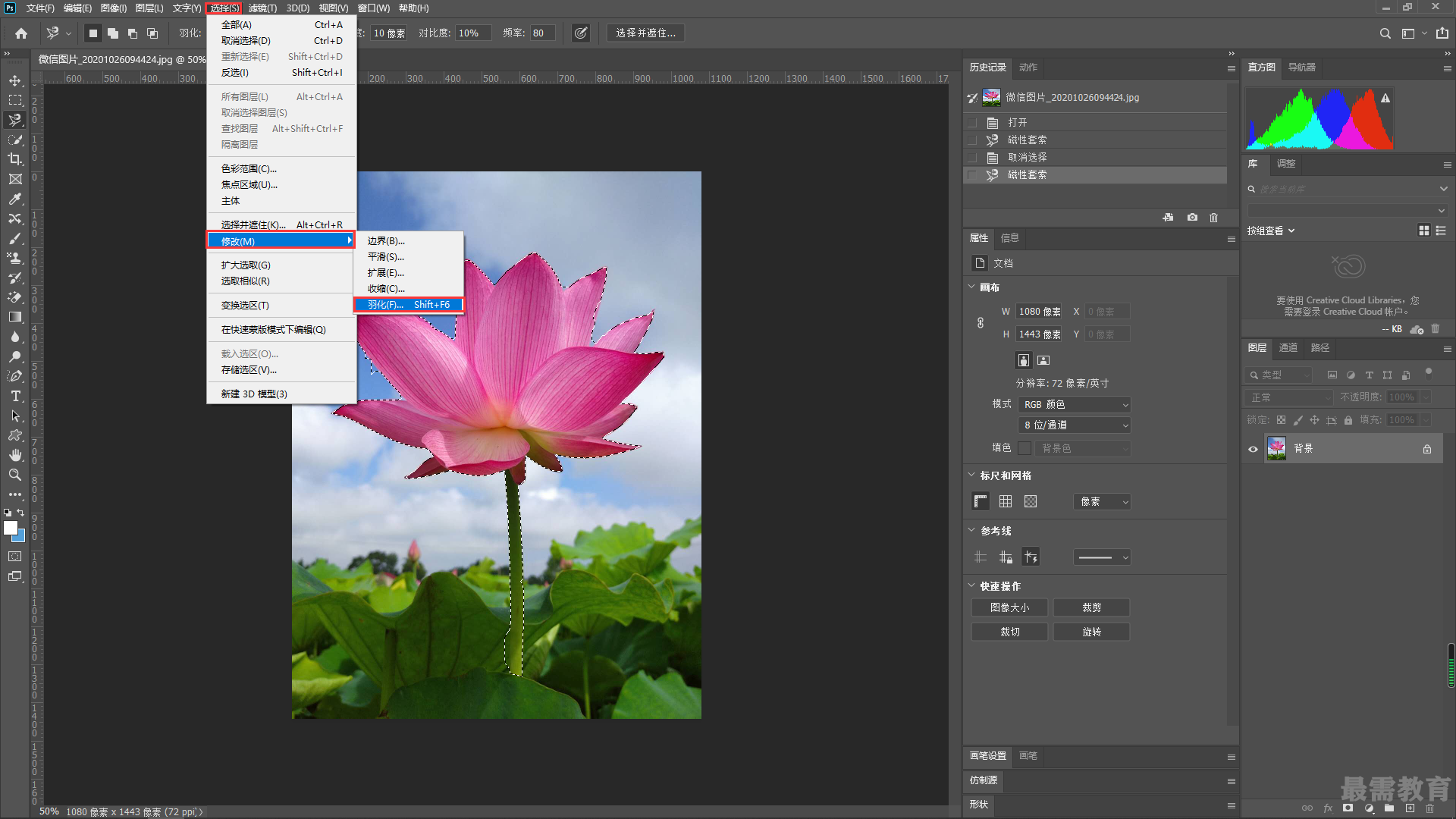Click the 旋转 quick action button
1456x819 pixels.
click(x=1092, y=632)
